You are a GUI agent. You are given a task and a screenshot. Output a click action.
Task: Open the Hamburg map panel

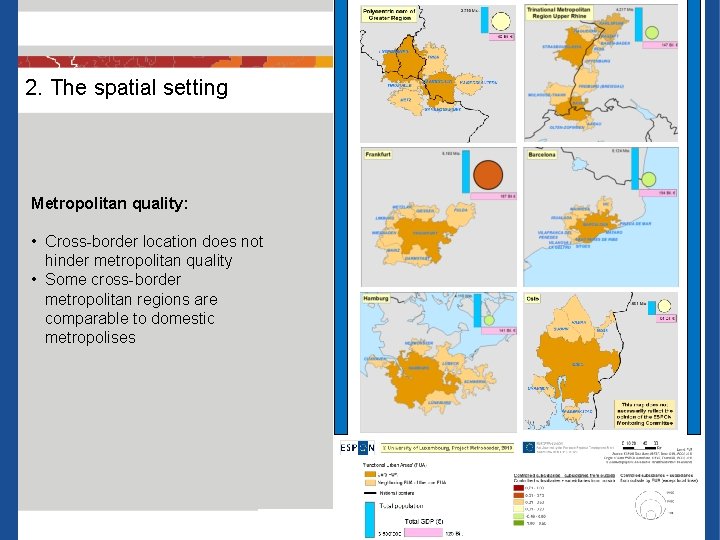pyautogui.click(x=438, y=362)
